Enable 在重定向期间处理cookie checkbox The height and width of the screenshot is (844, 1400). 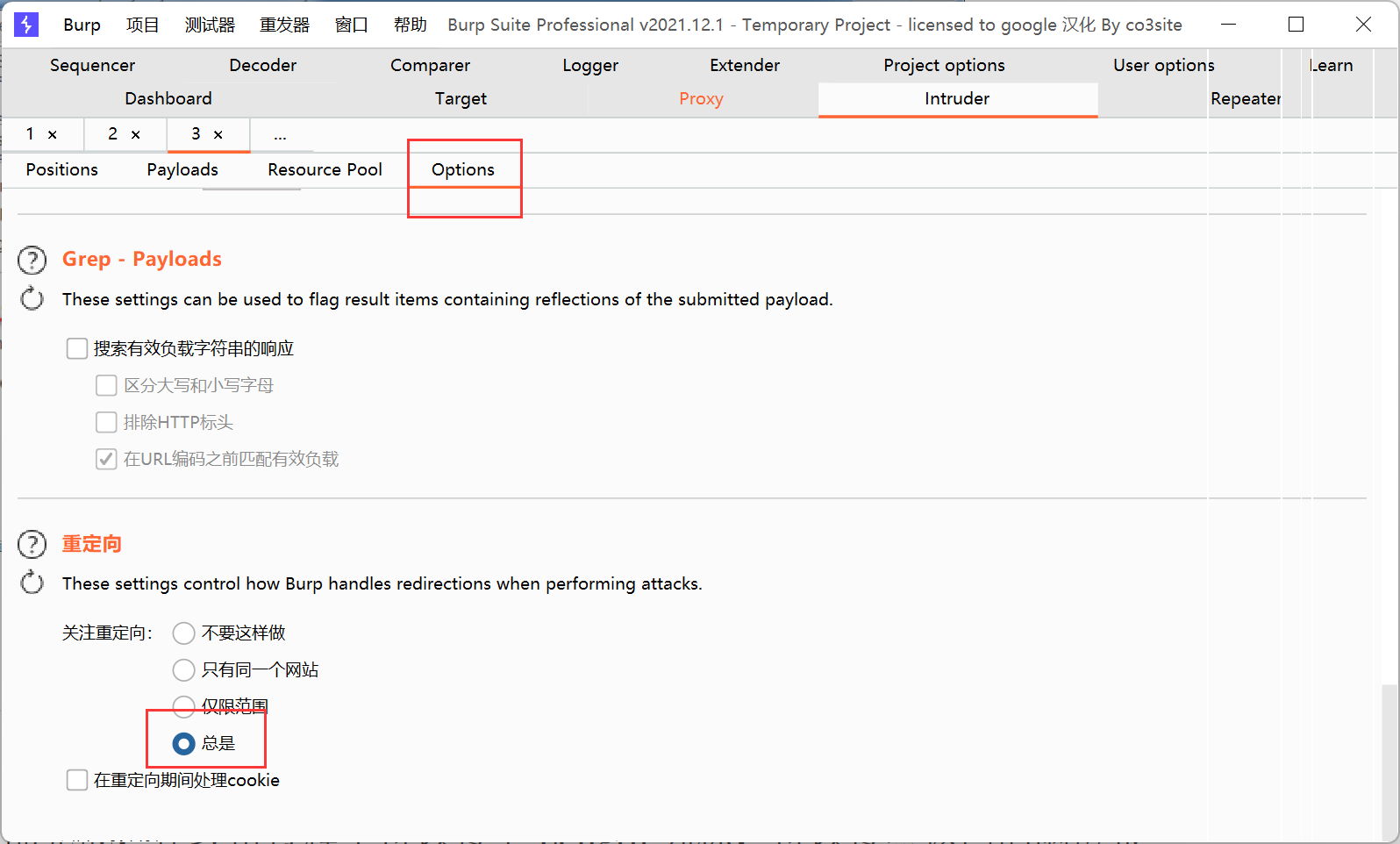coord(77,780)
